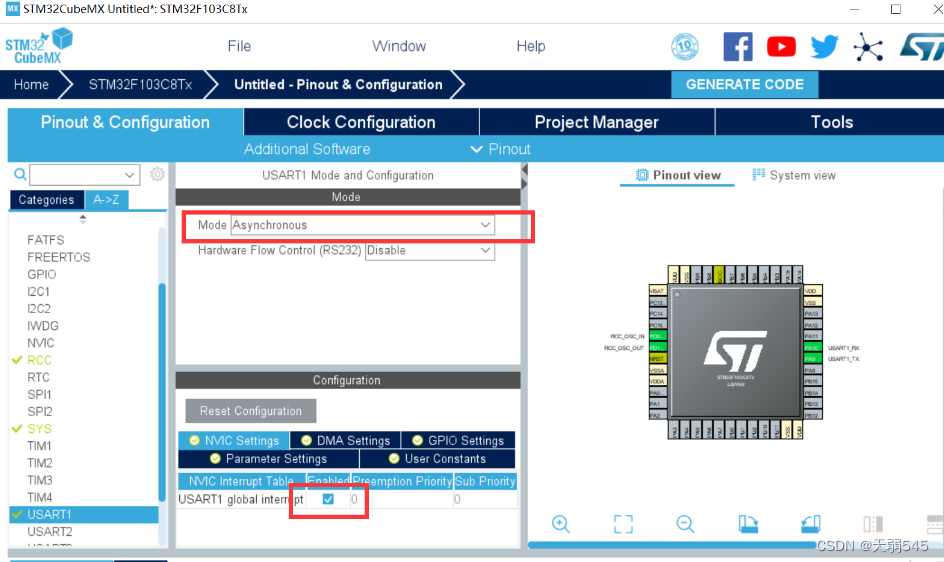Click the Reset Configuration button

(x=250, y=411)
